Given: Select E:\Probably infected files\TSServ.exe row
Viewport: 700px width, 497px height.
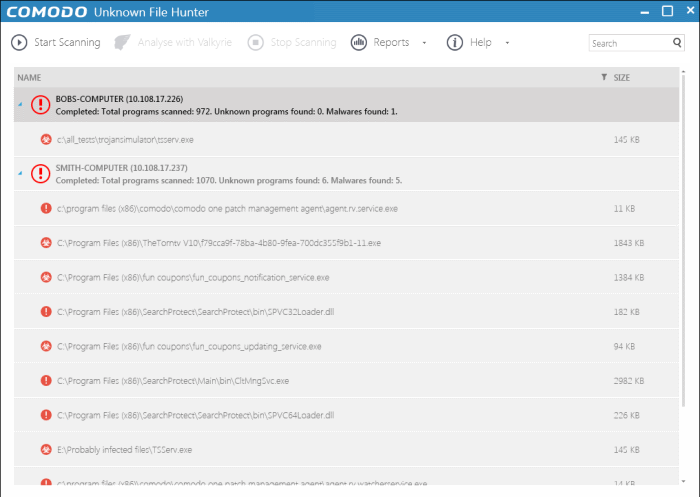Looking at the screenshot, I should [346, 449].
